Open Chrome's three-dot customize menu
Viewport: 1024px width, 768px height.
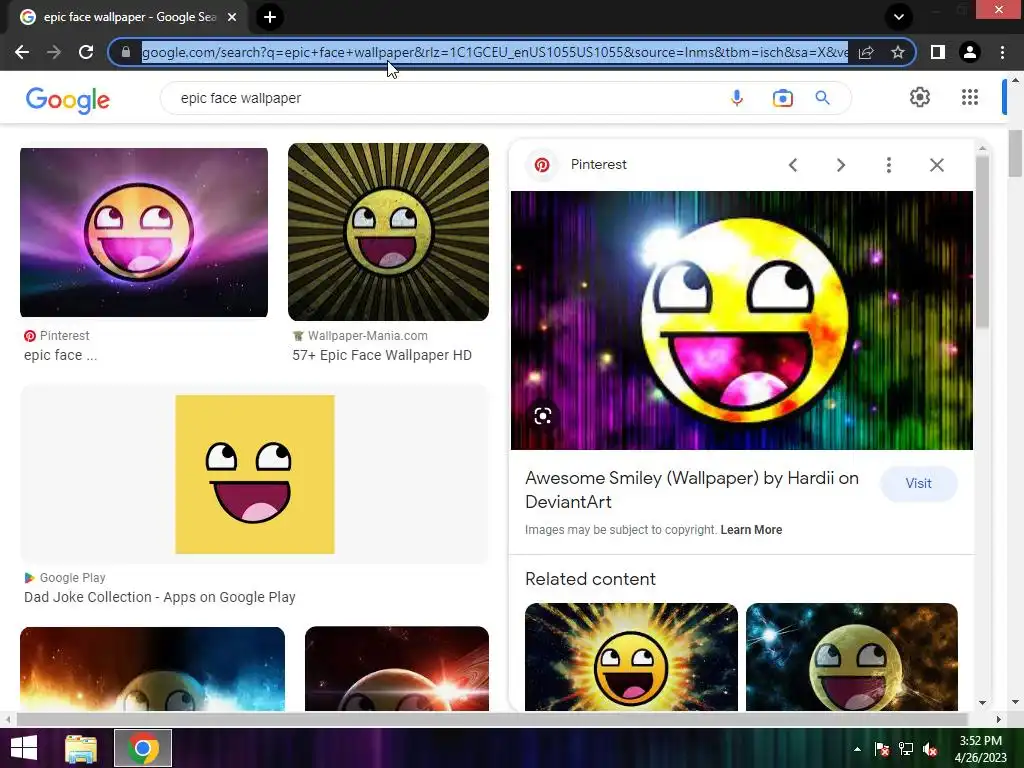tap(1002, 52)
